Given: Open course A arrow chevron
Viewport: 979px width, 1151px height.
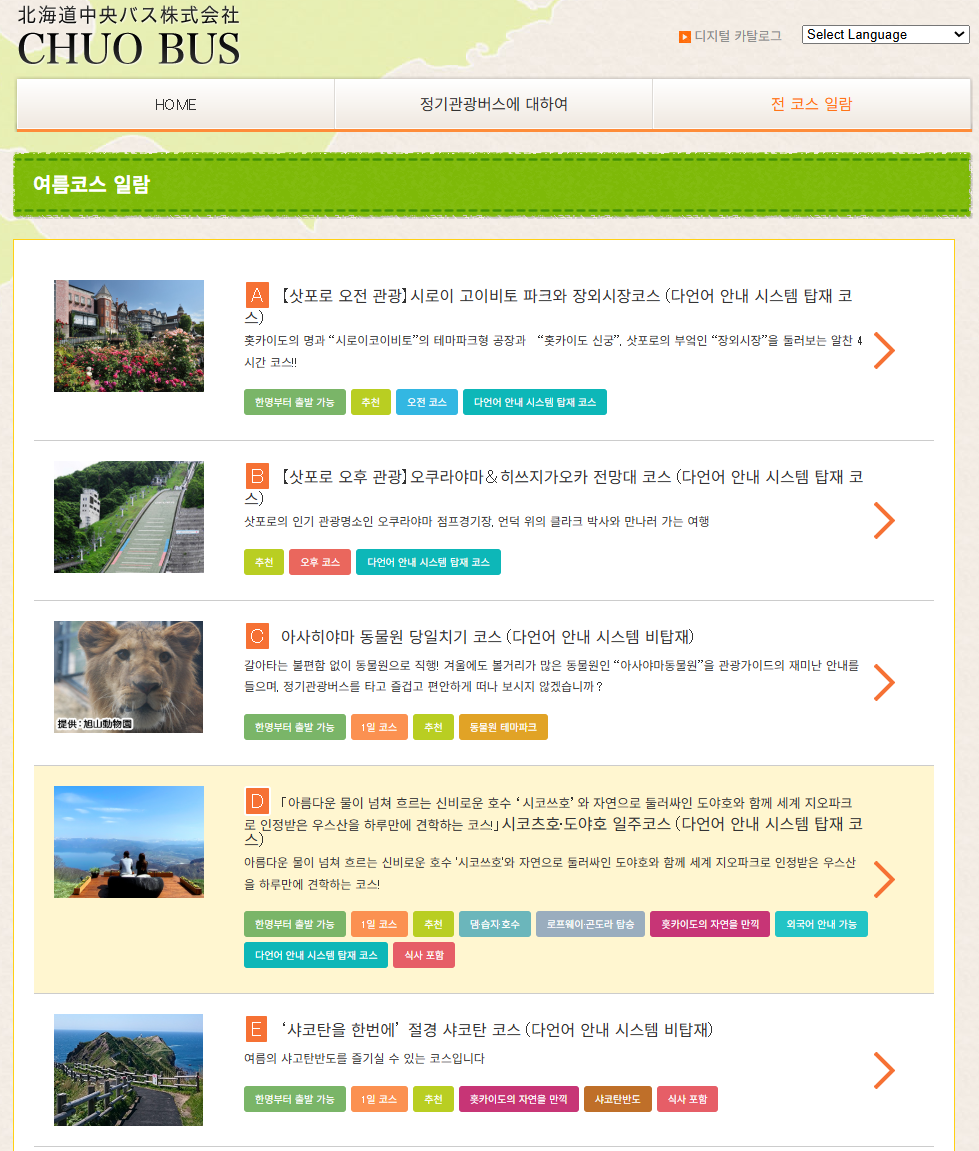Looking at the screenshot, I should point(884,350).
